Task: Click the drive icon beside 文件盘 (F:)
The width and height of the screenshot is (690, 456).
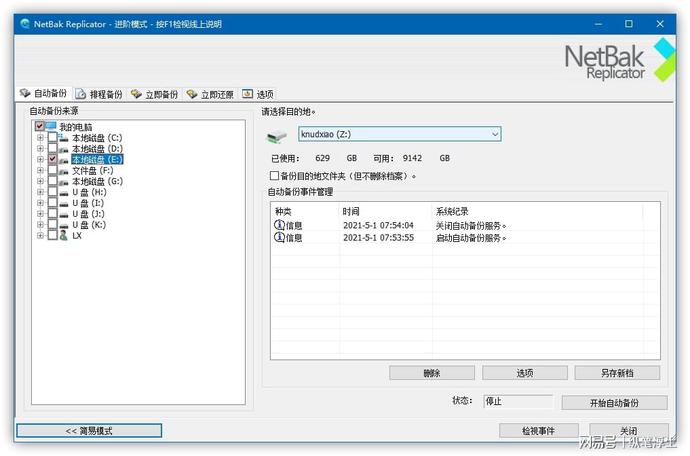Action: (64, 170)
